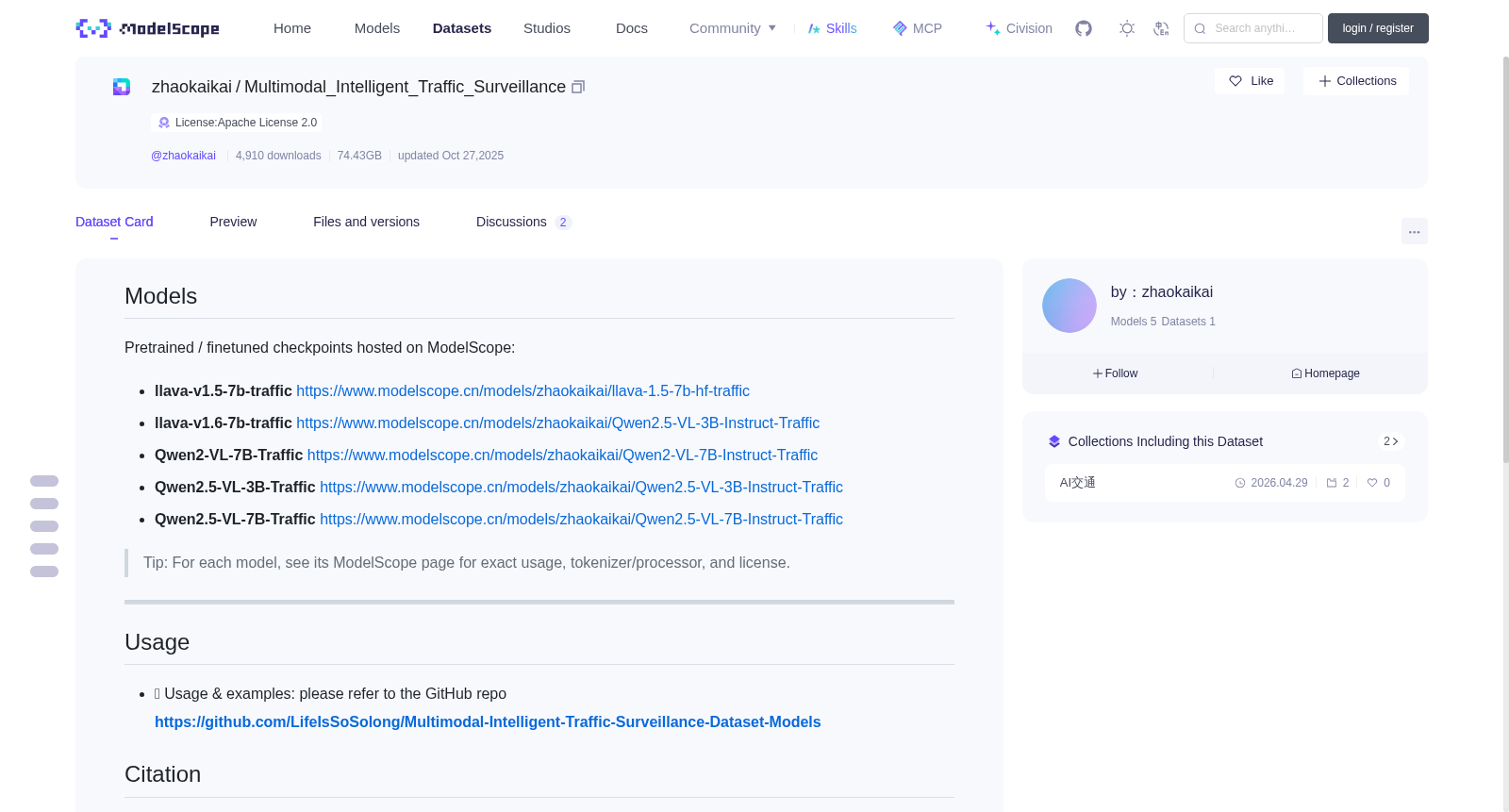This screenshot has height=812, width=1509.
Task: Click the heart Like button
Action: 1250,81
